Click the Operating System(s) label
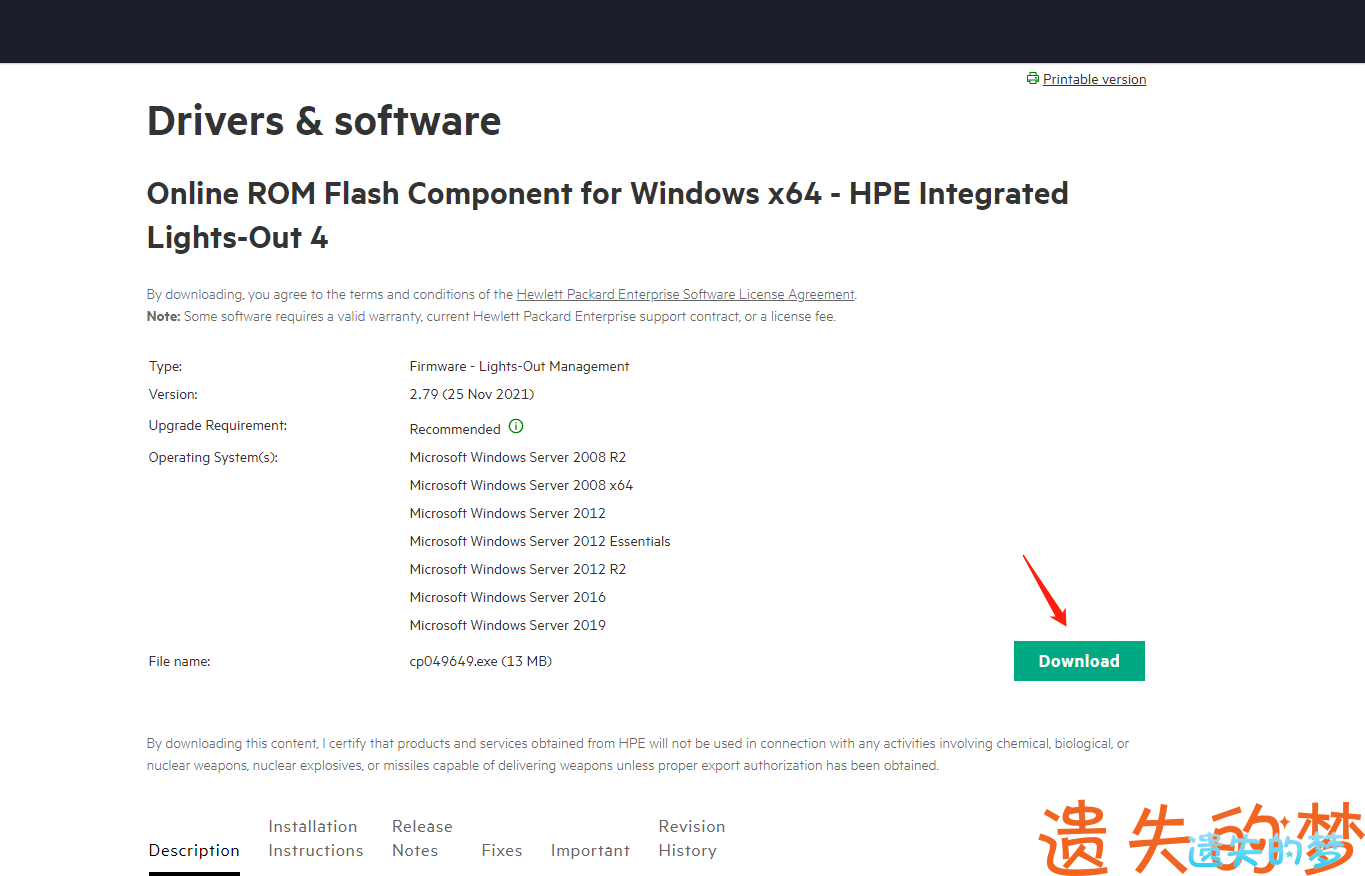 click(x=213, y=457)
